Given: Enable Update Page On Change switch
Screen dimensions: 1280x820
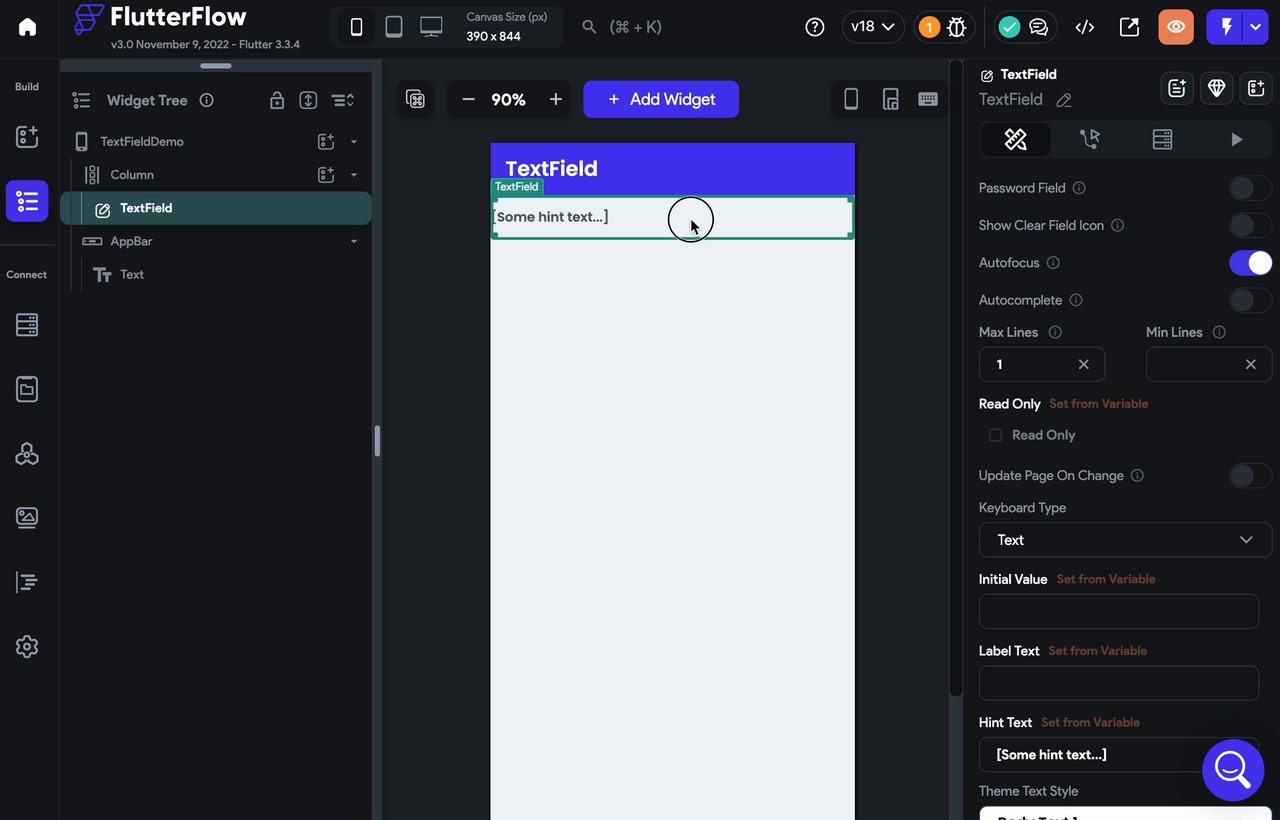Looking at the screenshot, I should (1250, 475).
